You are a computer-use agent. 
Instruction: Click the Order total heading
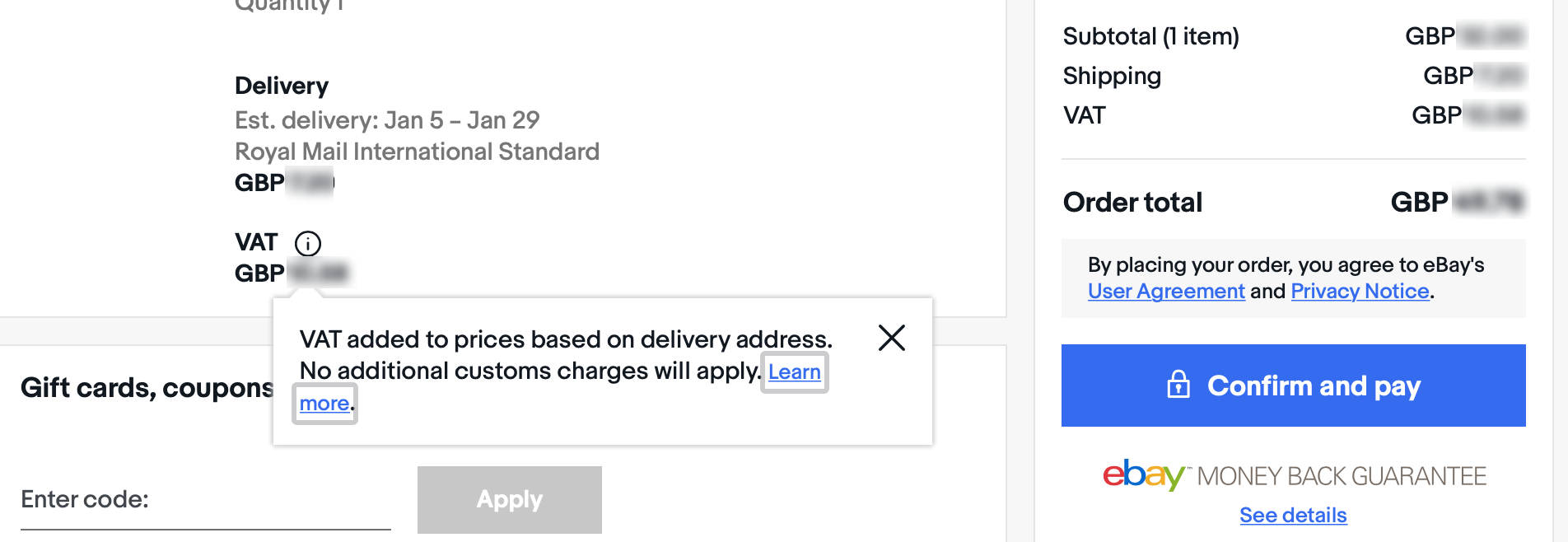(x=1132, y=203)
